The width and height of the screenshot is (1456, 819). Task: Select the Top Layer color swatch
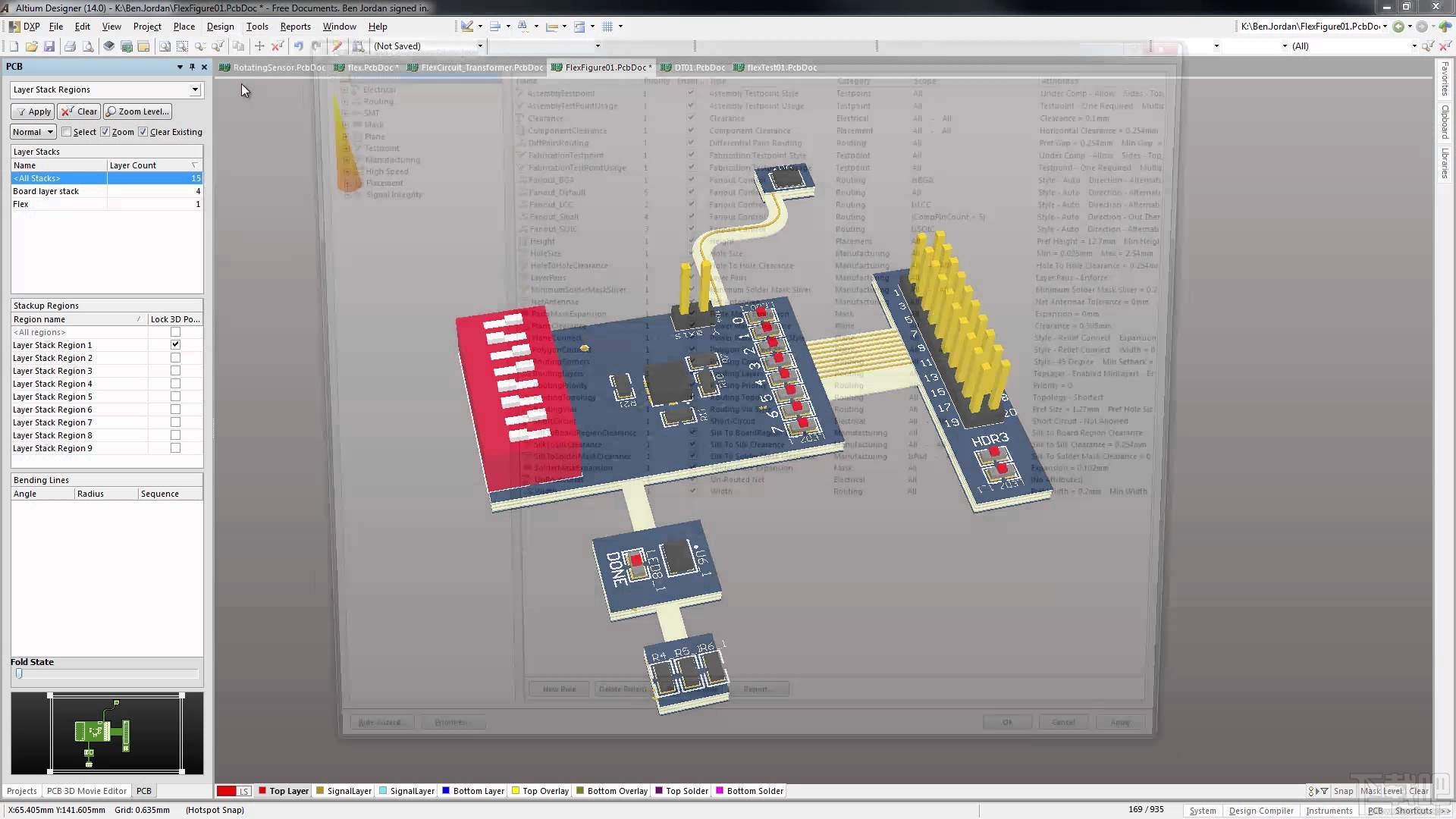(261, 790)
